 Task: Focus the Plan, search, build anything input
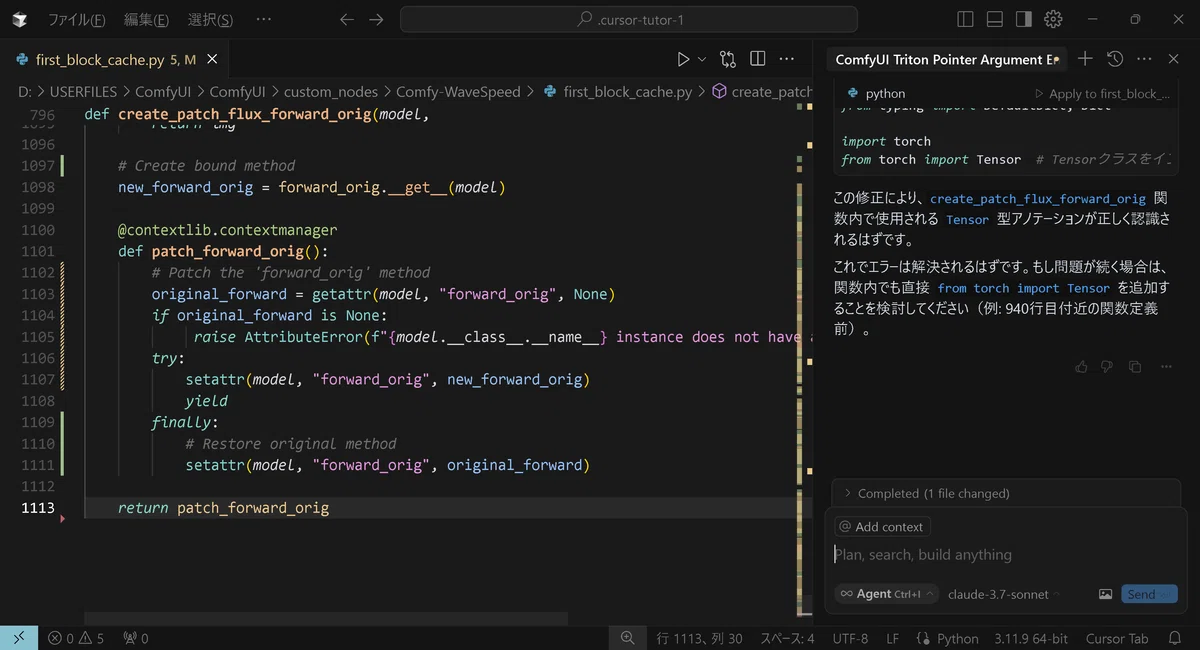(1008, 555)
